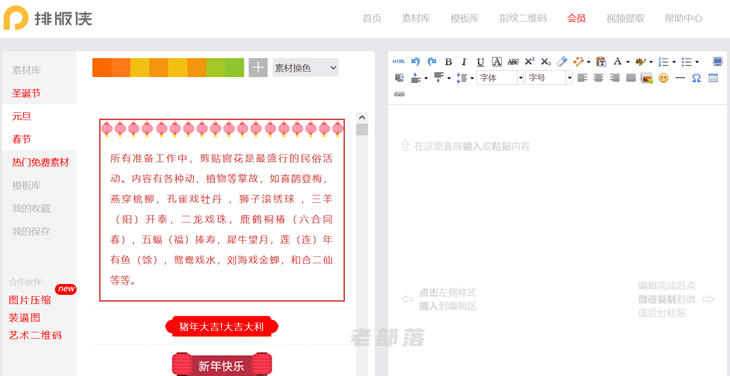This screenshot has height=376, width=730.
Task: Pick the first orange color swatch
Action: coord(101,67)
